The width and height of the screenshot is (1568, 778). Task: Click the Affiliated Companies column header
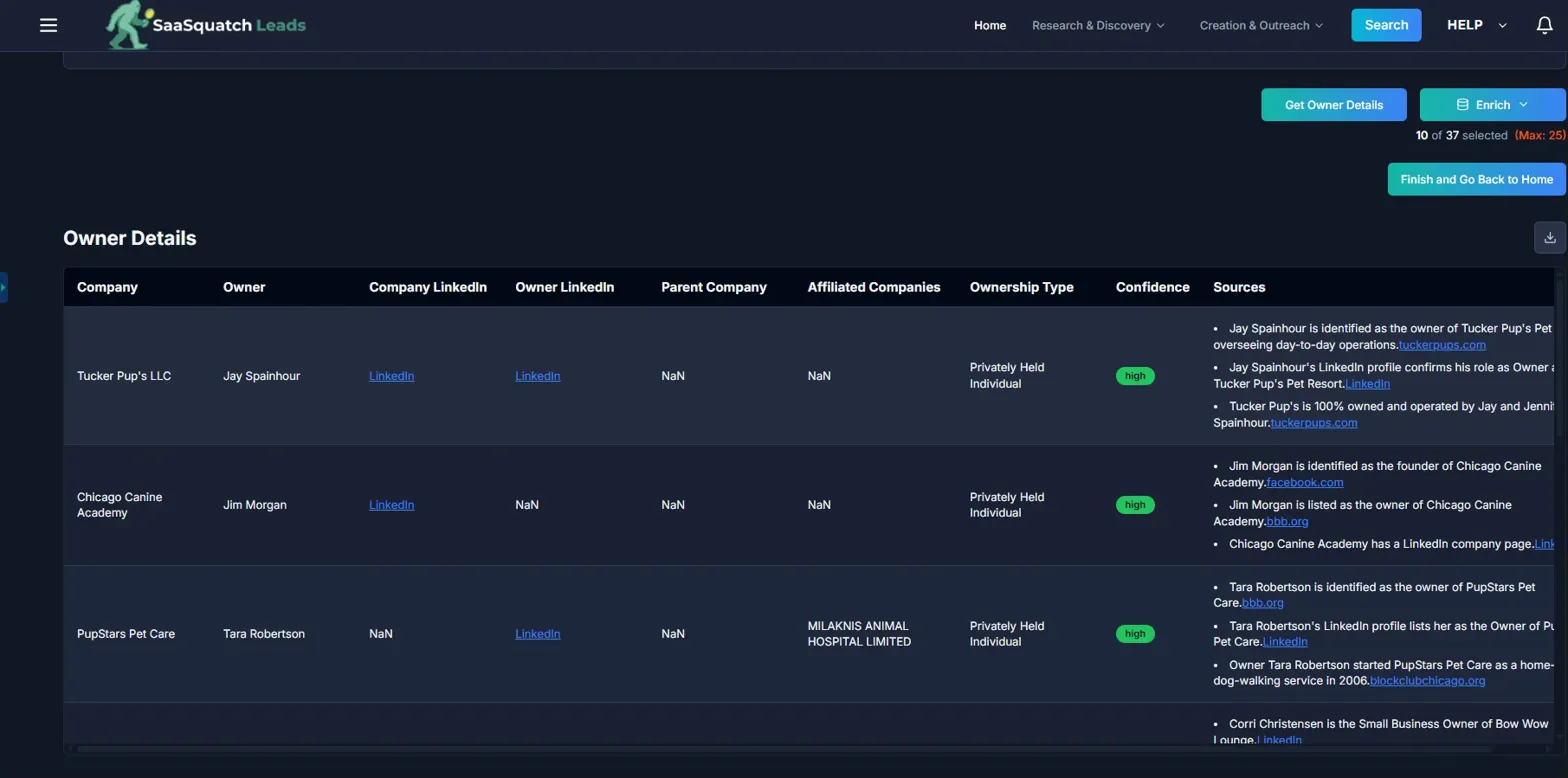[874, 287]
